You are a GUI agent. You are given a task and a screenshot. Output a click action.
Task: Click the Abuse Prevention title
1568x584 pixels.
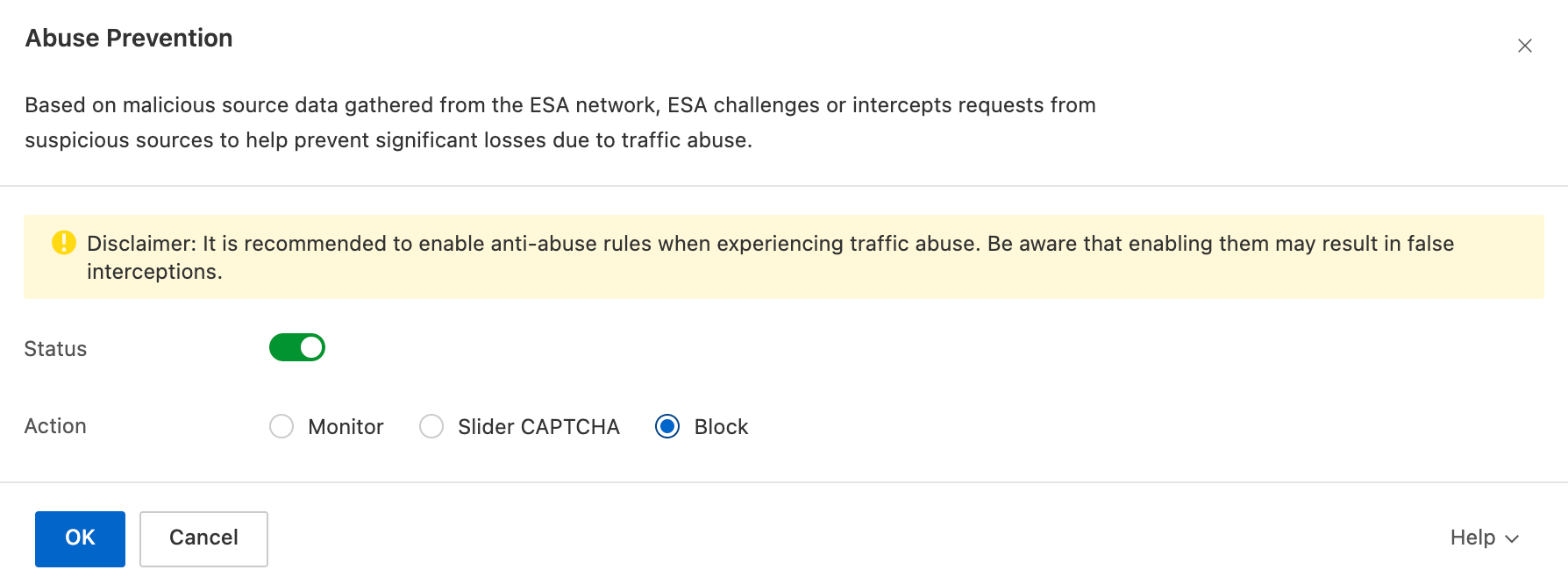tap(129, 39)
